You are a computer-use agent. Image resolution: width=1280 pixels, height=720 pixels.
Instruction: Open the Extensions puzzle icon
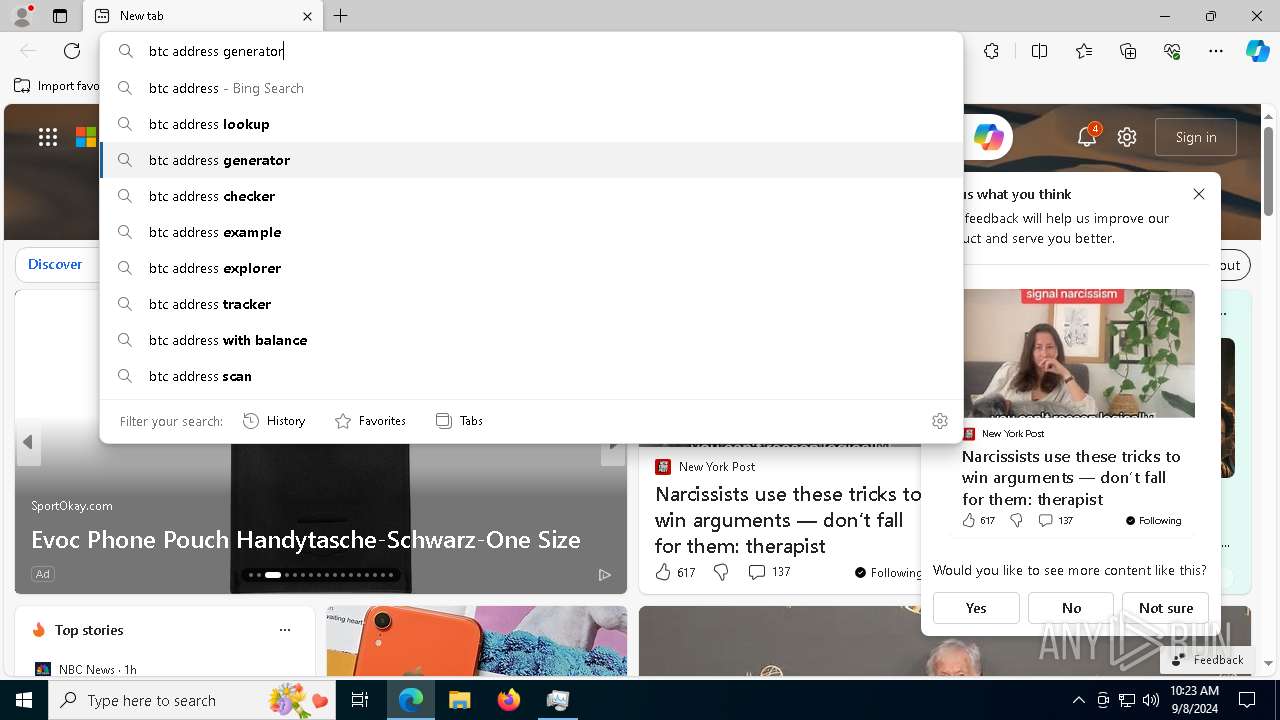click(991, 51)
